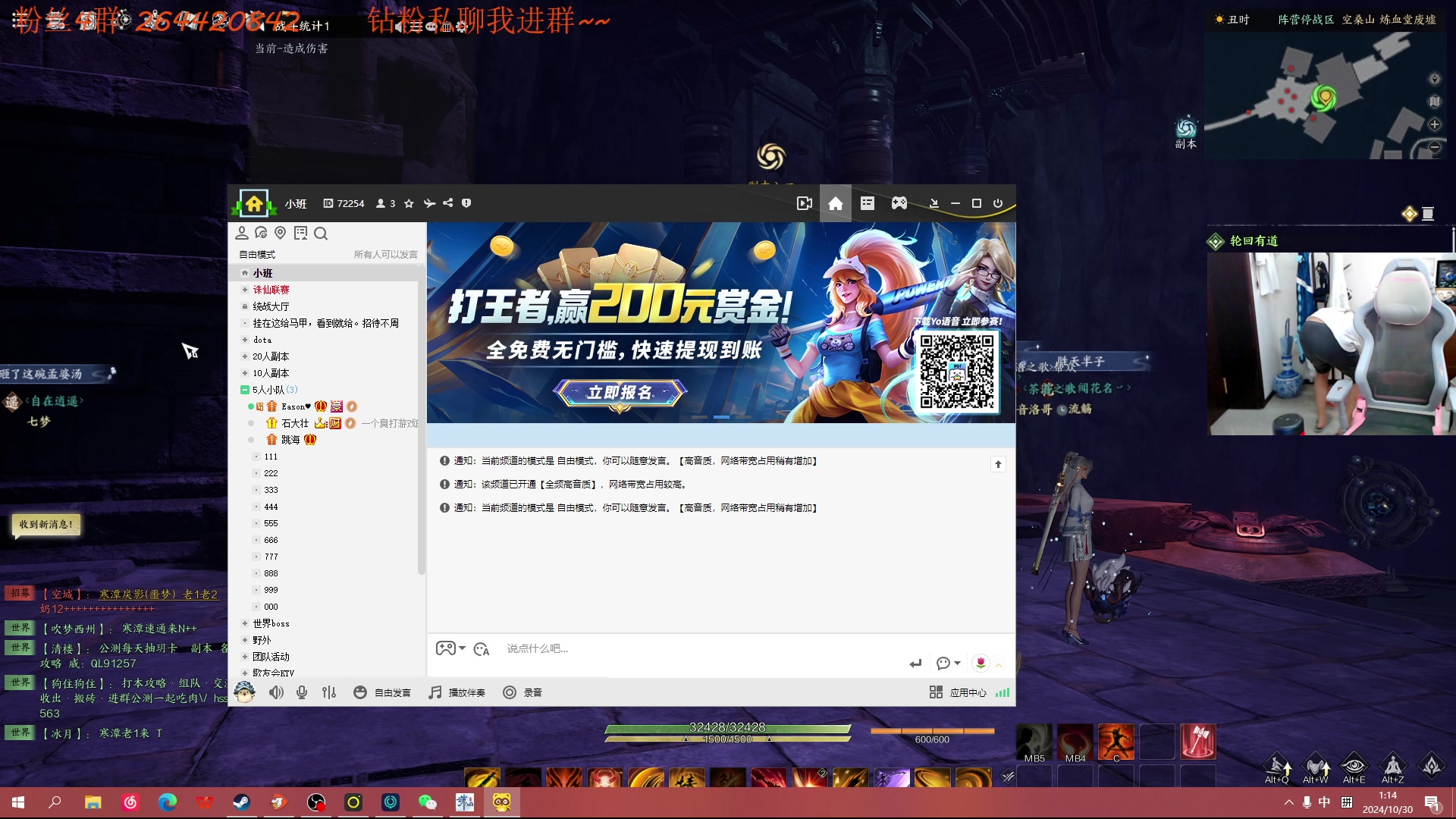Start recording with 录音 button
This screenshot has width=1456, height=819.
(x=522, y=692)
